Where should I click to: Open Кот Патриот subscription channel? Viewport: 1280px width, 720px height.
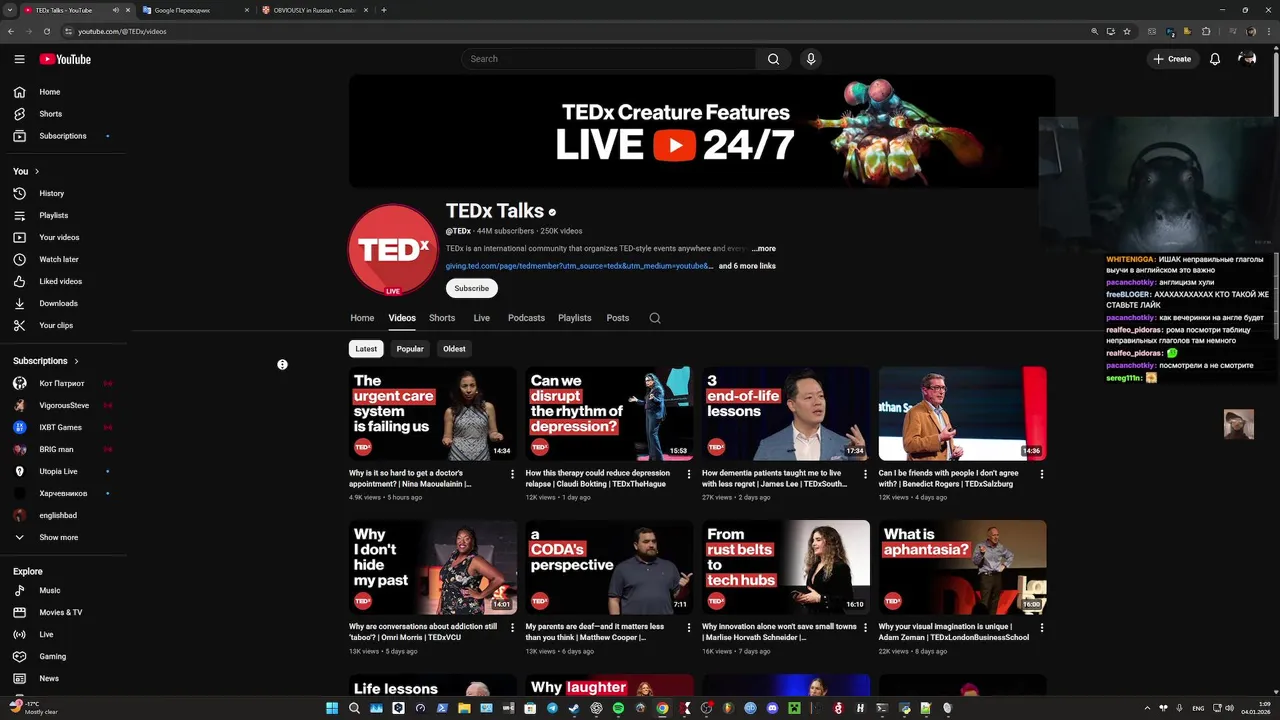pyautogui.click(x=63, y=383)
